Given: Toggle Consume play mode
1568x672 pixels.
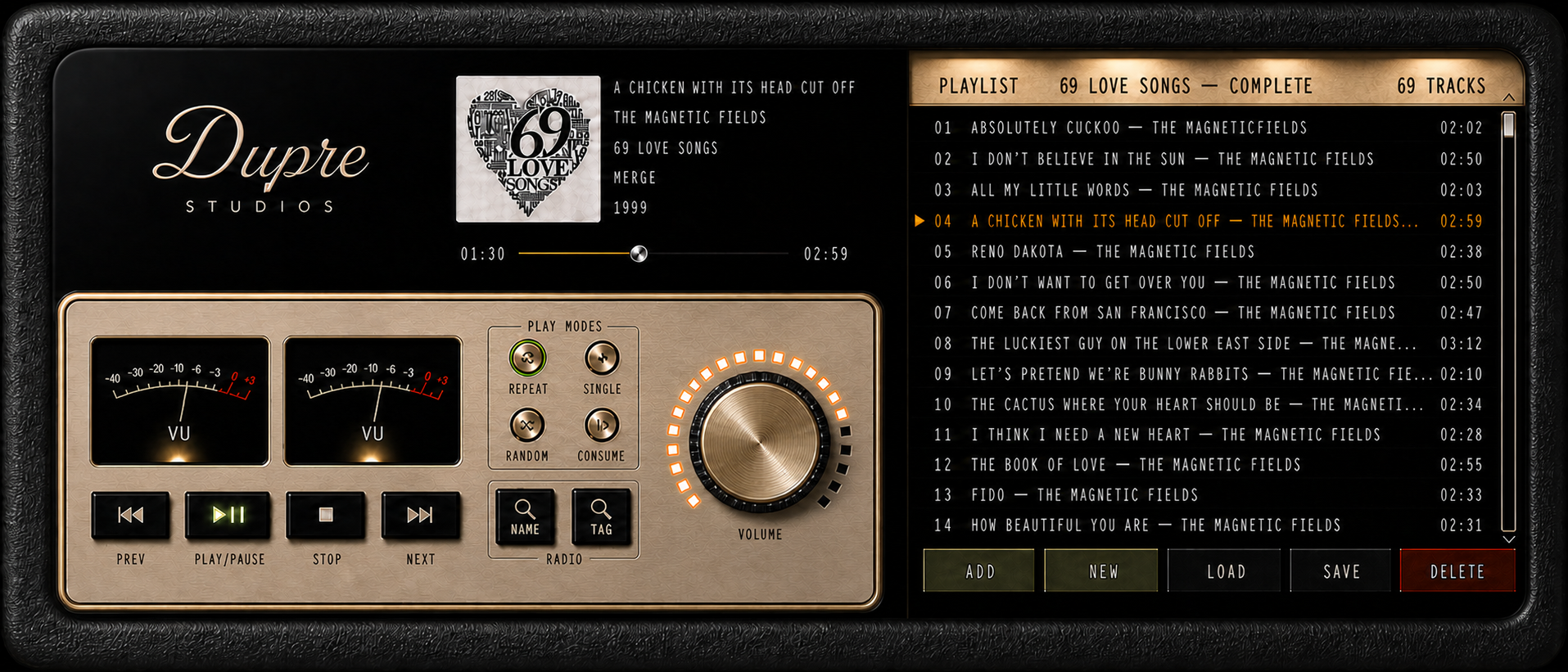Looking at the screenshot, I should (x=602, y=425).
